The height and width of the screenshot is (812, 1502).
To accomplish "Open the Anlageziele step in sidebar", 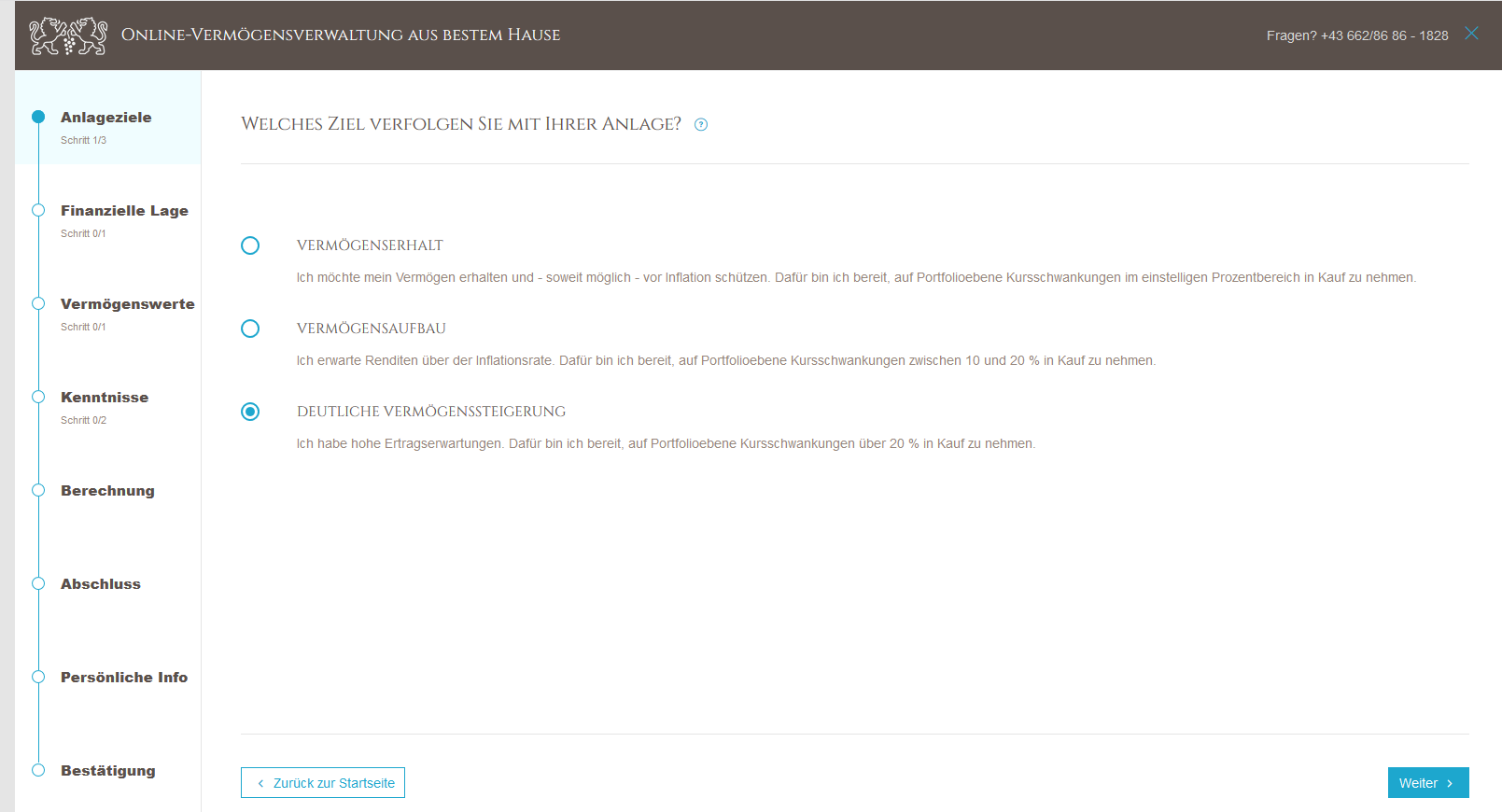I will pos(106,118).
